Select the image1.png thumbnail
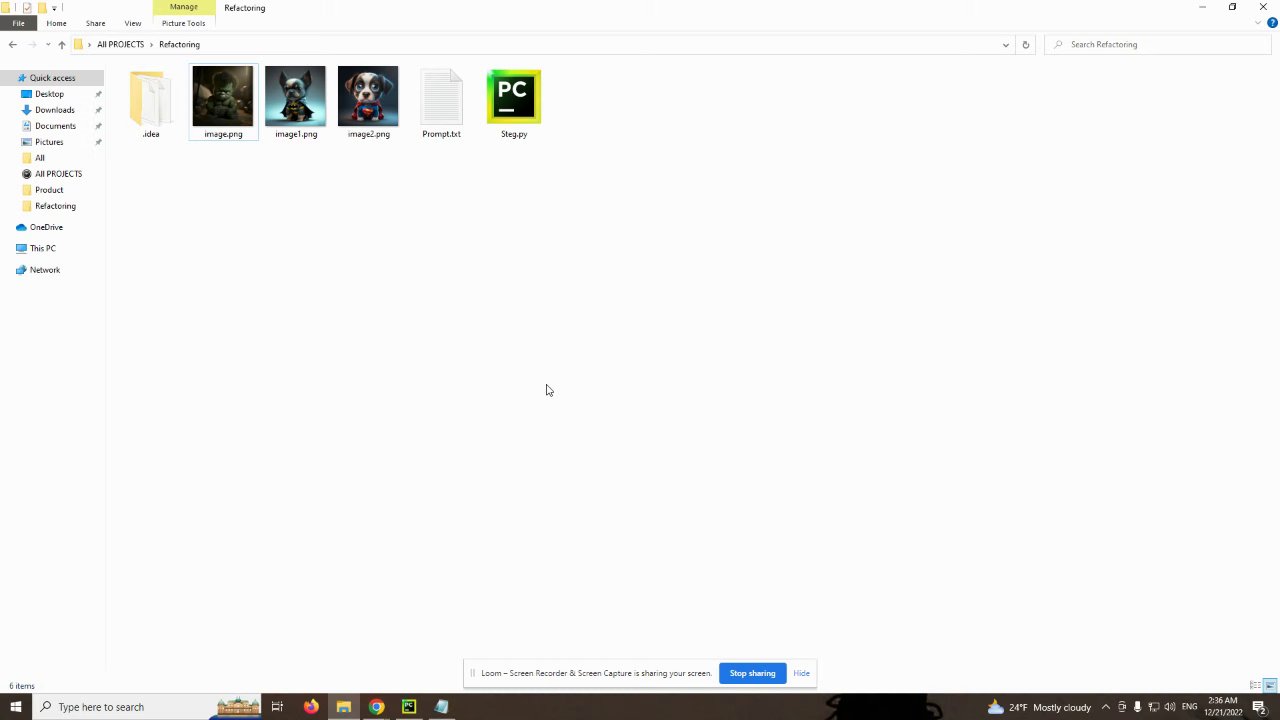 [x=295, y=97]
